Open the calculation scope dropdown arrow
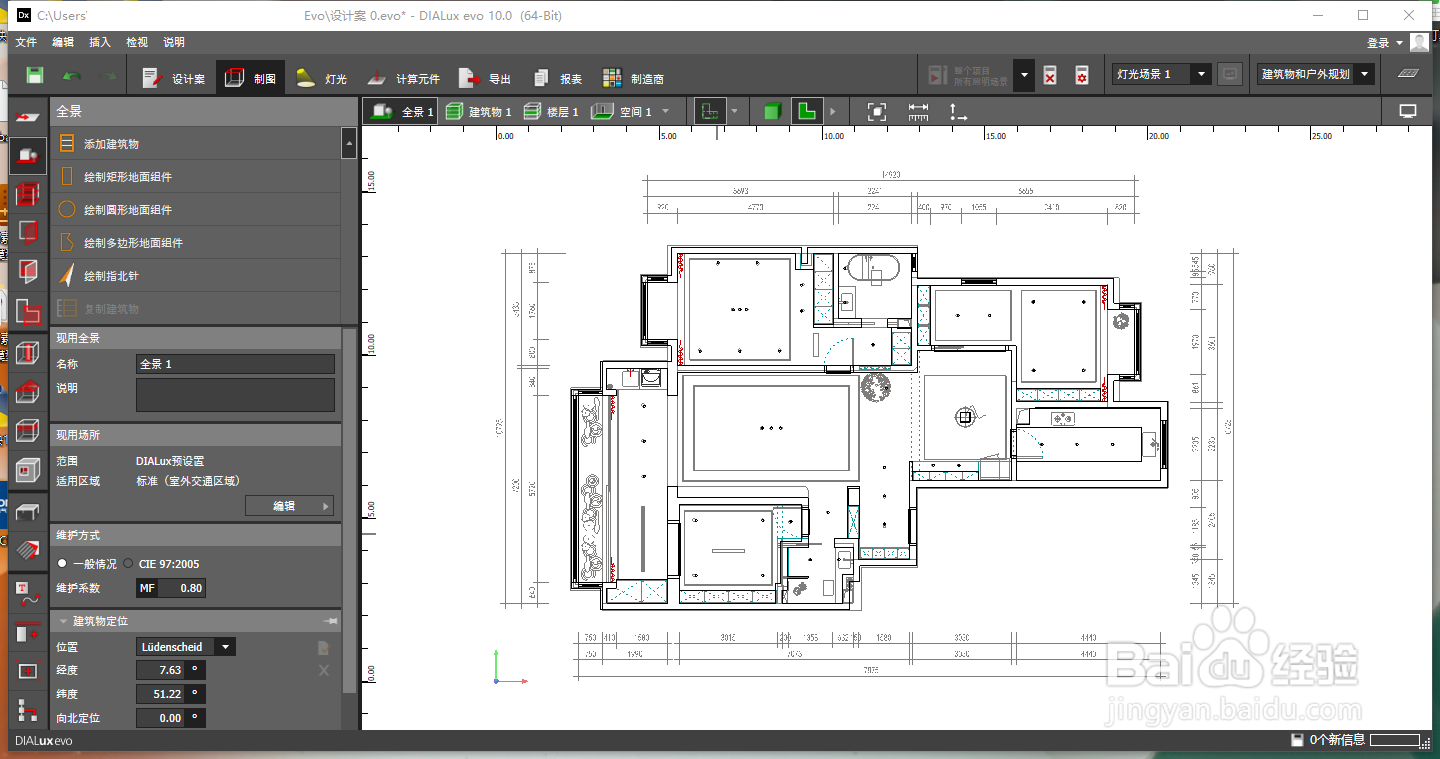This screenshot has width=1440, height=759. [x=1023, y=75]
